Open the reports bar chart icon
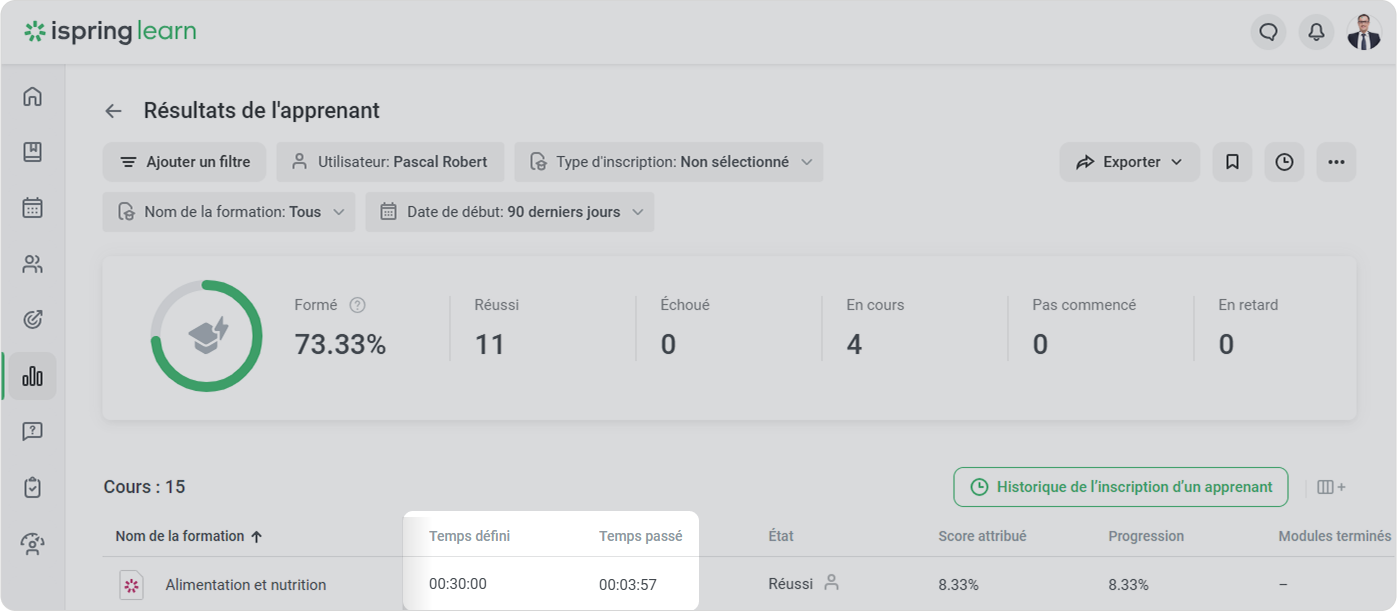Image resolution: width=1397 pixels, height=611 pixels. (x=32, y=376)
